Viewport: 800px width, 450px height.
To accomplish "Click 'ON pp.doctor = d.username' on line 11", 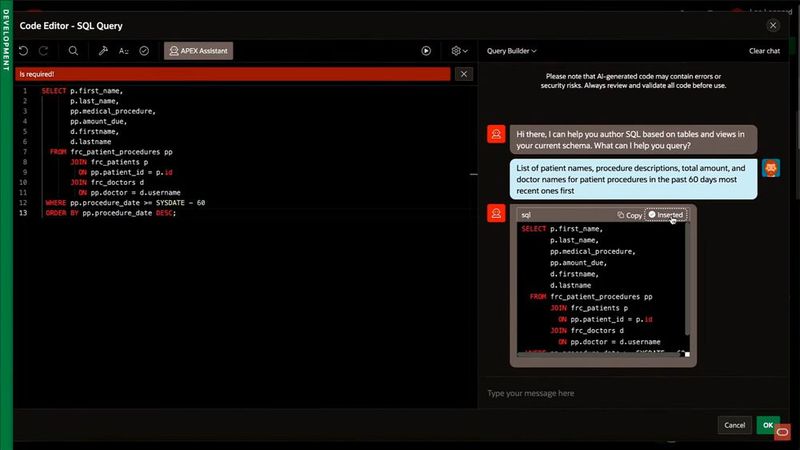I will (x=129, y=192).
